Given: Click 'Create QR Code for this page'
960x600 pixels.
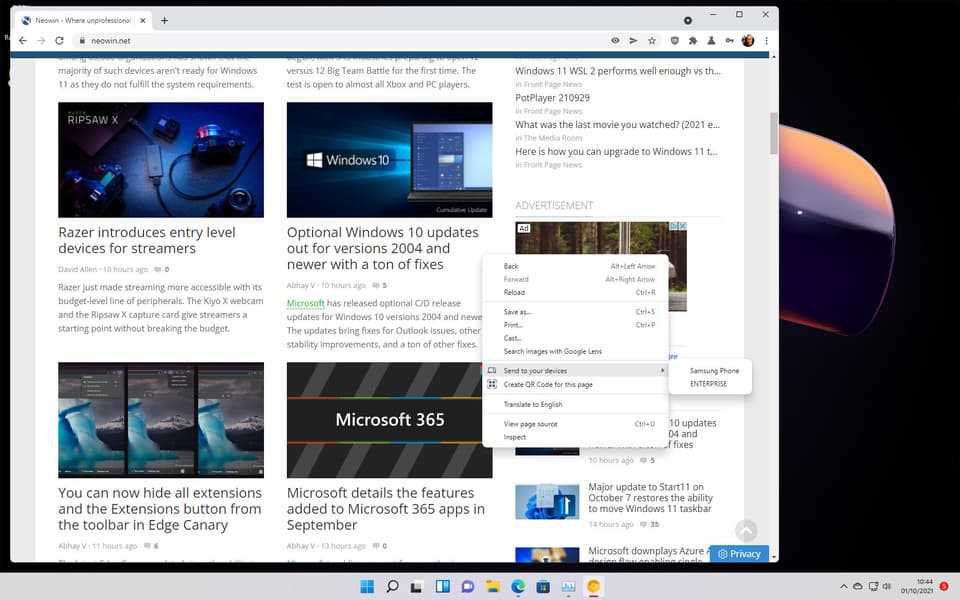Looking at the screenshot, I should (548, 384).
